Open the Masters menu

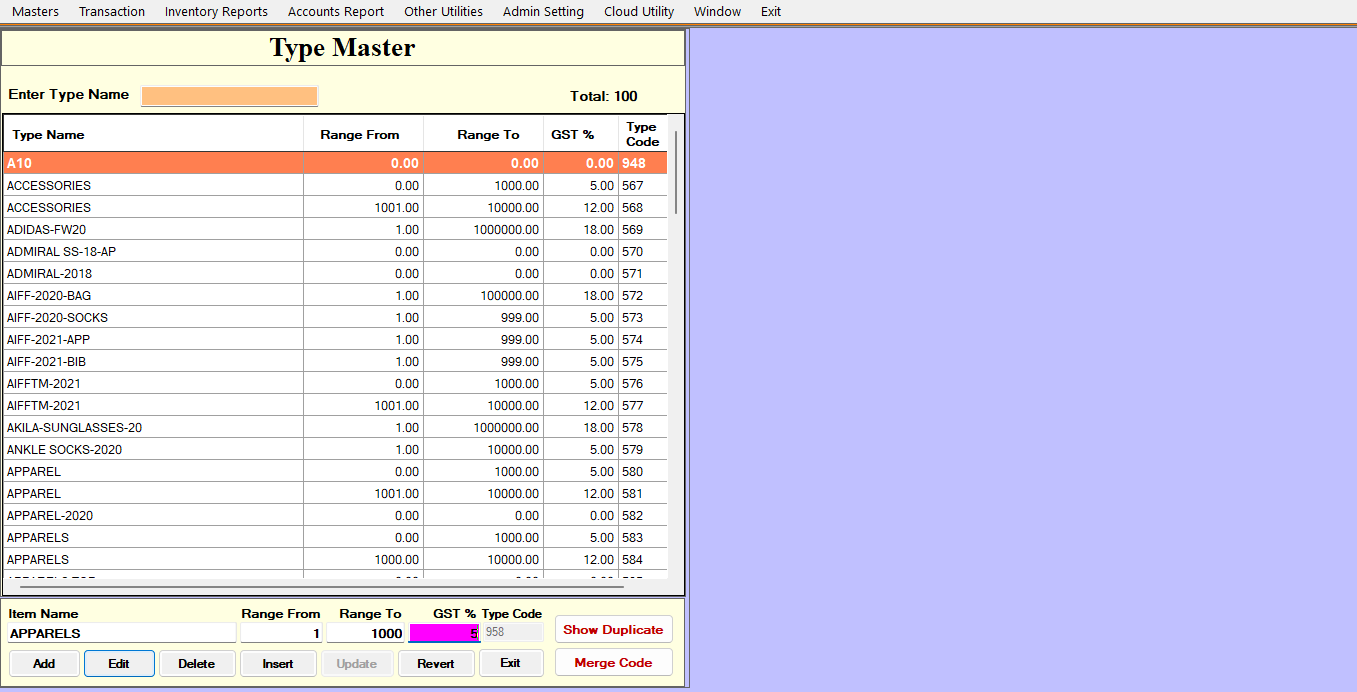click(35, 12)
